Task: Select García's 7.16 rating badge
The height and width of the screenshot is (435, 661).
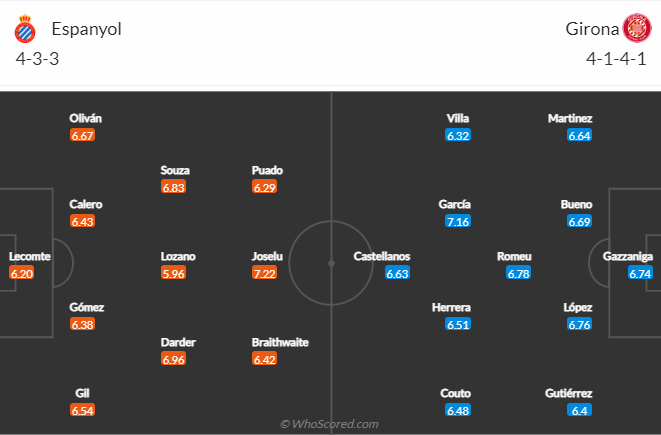Action: (458, 221)
